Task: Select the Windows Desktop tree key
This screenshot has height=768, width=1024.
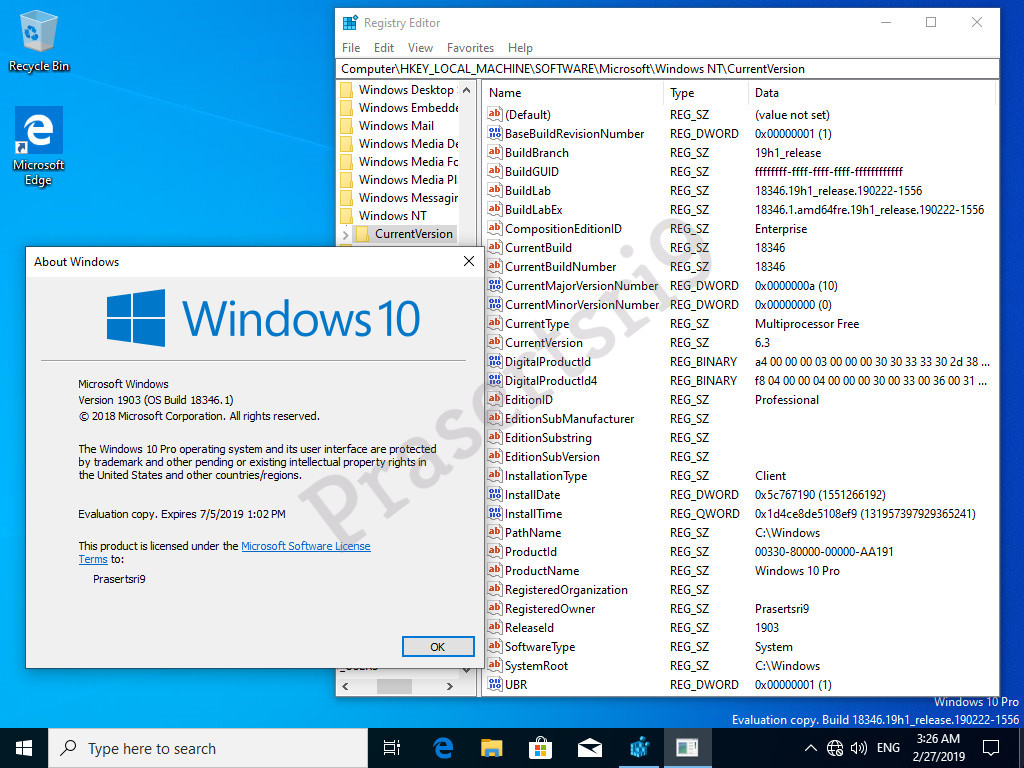Action: click(406, 89)
